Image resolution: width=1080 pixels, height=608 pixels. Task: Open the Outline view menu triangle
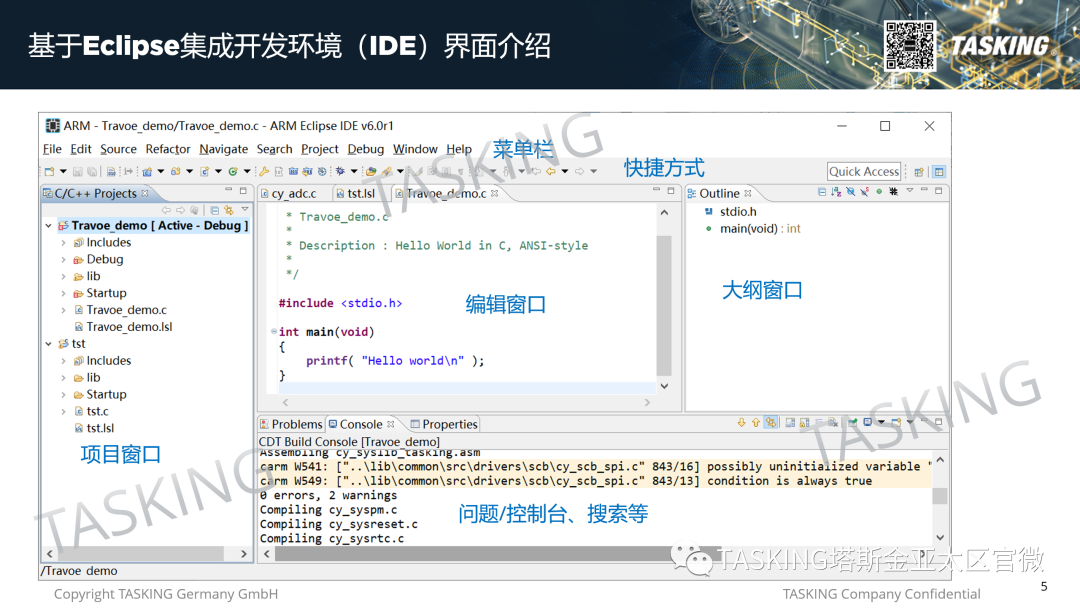click(909, 191)
